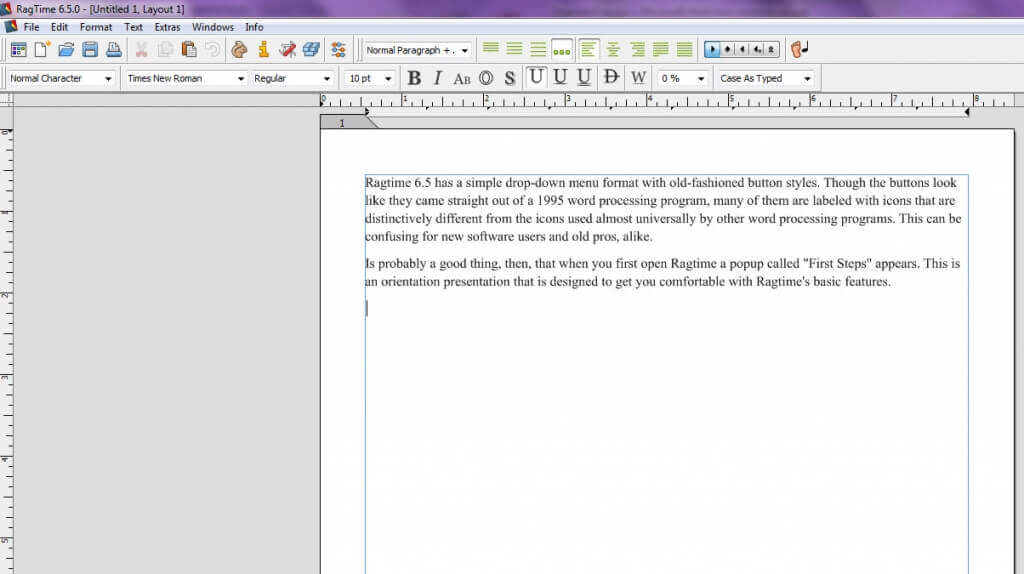Apply full forced justification

[684, 50]
